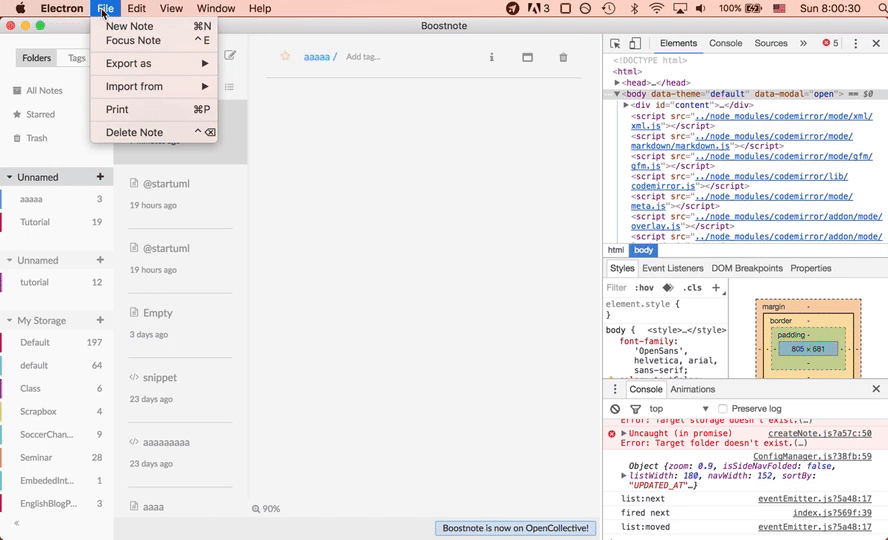Viewport: 888px width, 540px height.
Task: Enable Preserve log checkbox
Action: tap(723, 409)
